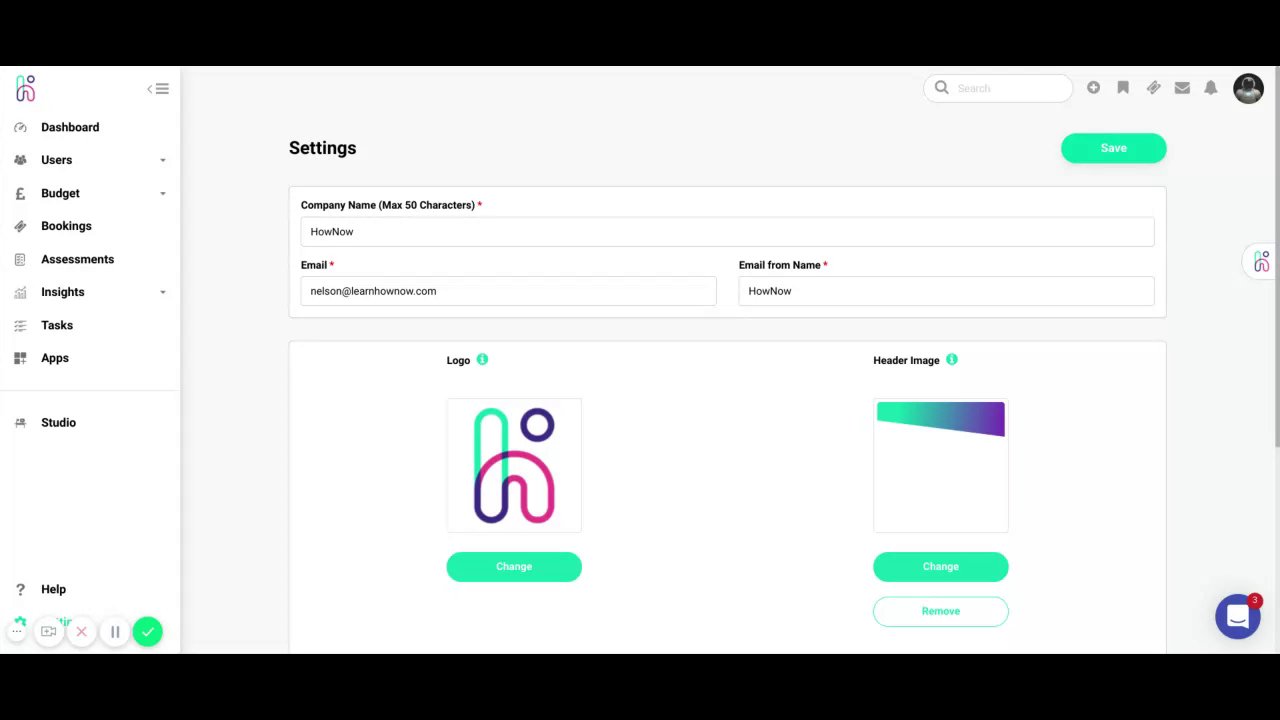1280x720 pixels.
Task: Go to Bookings in the sidebar
Action: [66, 226]
